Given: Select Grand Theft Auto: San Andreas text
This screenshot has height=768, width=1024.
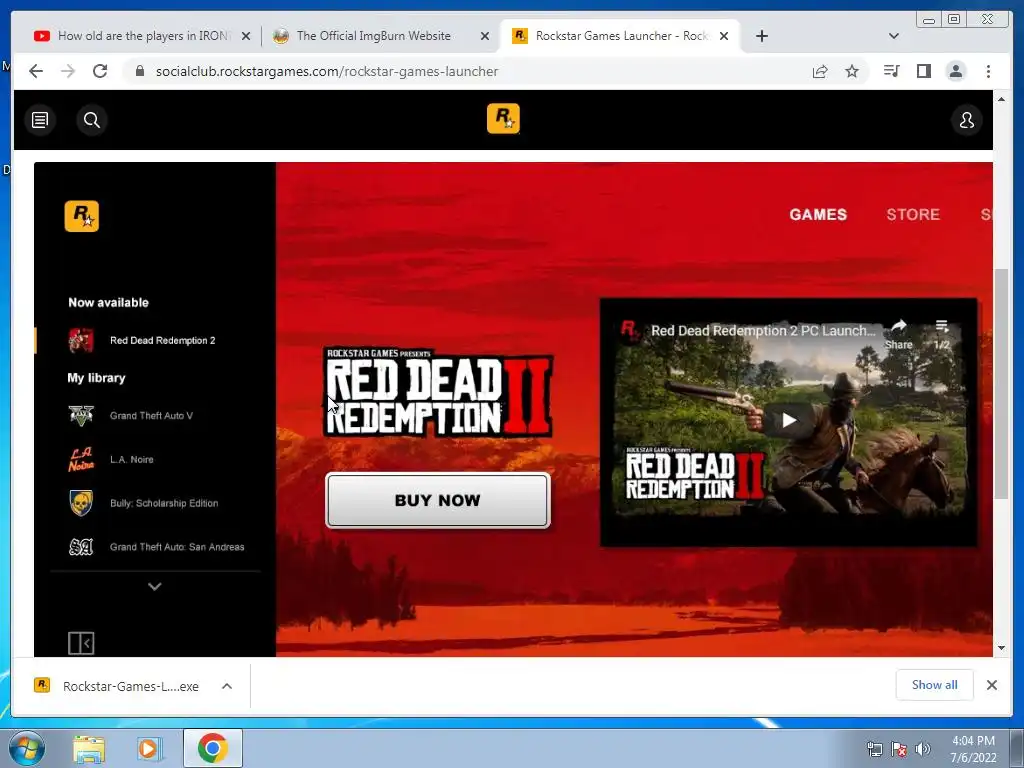Looking at the screenshot, I should click(x=177, y=547).
